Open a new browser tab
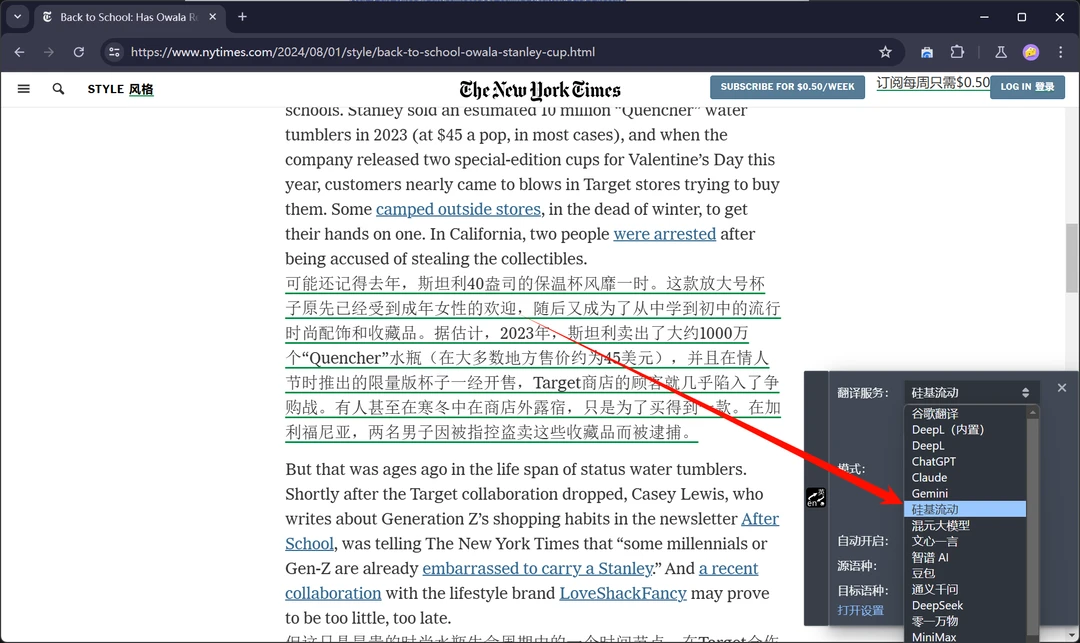1080x643 pixels. tap(242, 17)
